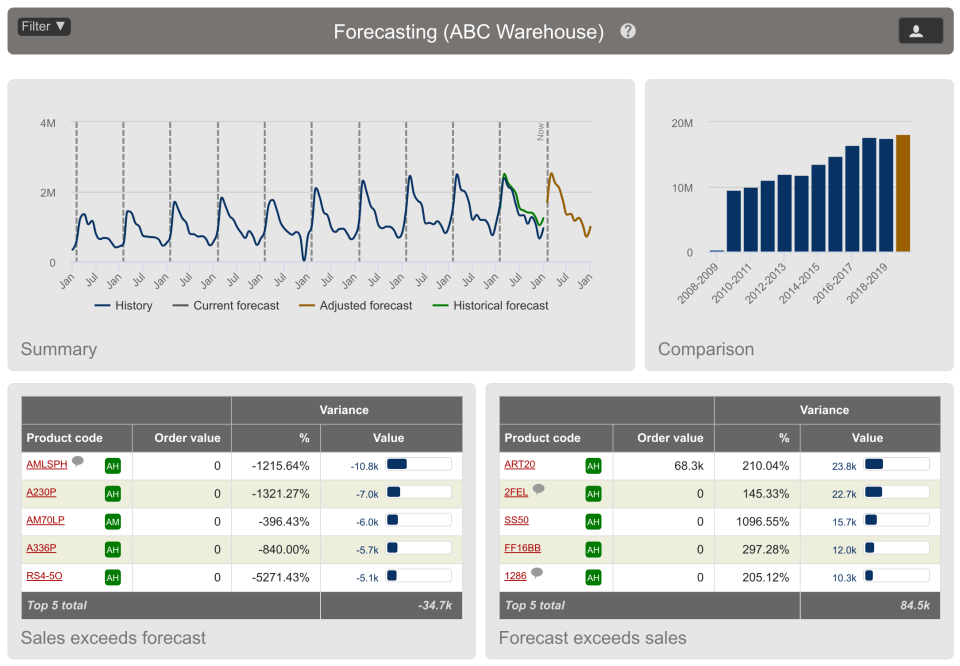Viewport: 960px width, 666px height.
Task: Click the 84.5k top 5 total
Action: [x=915, y=605]
